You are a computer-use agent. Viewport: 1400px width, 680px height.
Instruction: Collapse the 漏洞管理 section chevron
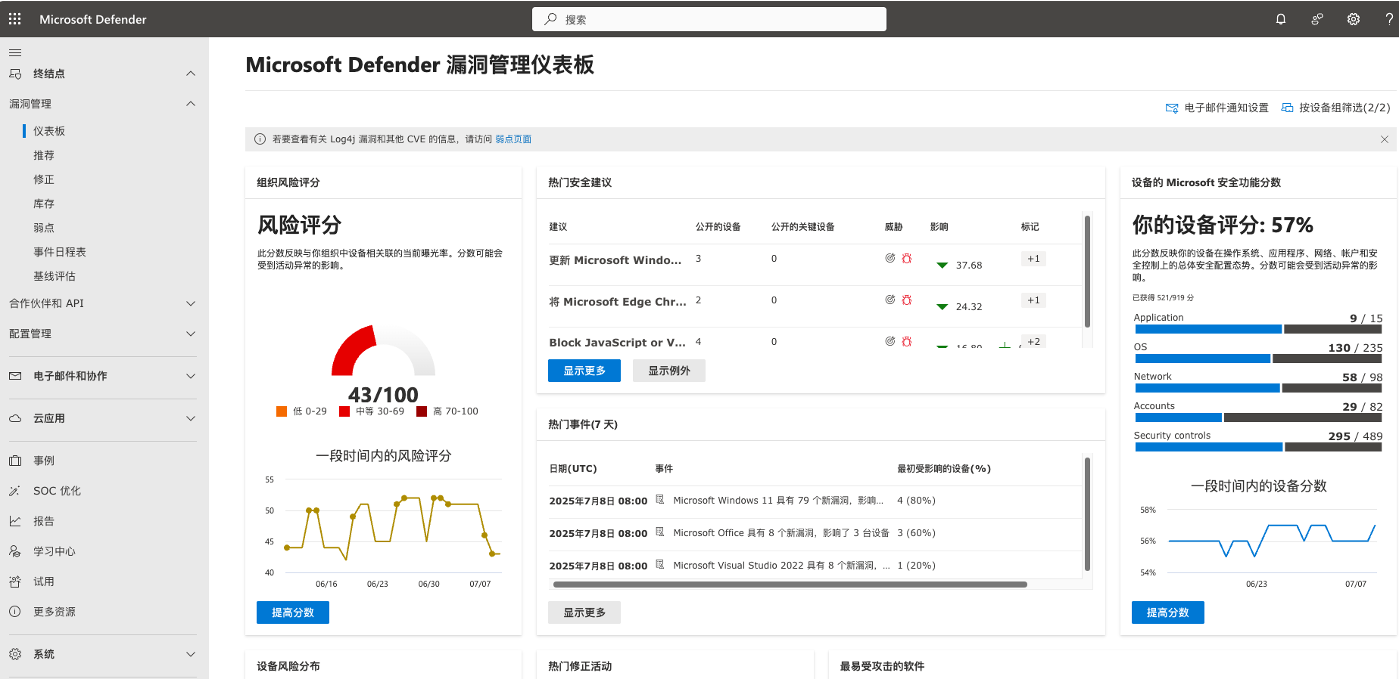[x=191, y=104]
